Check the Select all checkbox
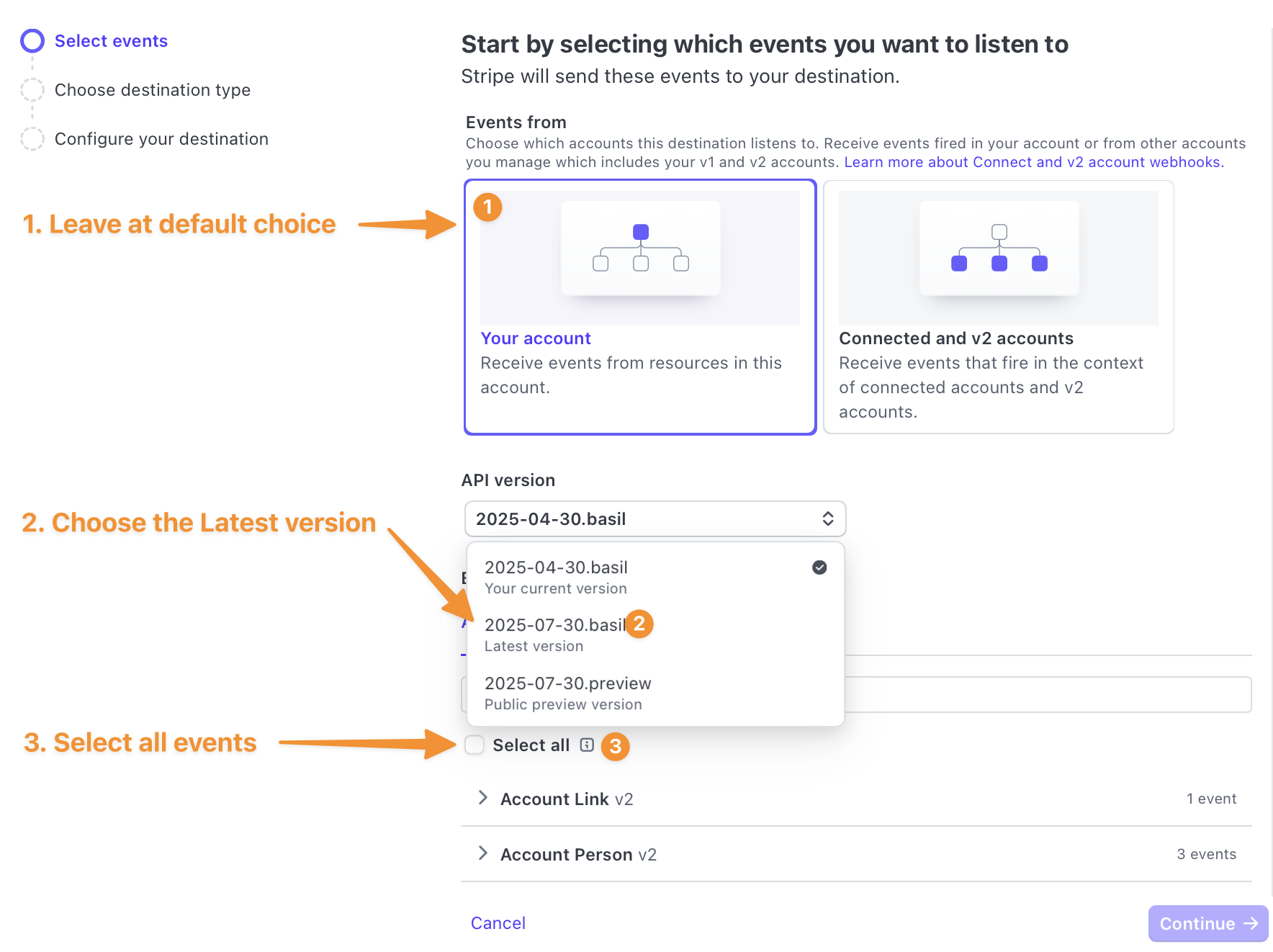This screenshot has height=952, width=1273. coord(474,745)
